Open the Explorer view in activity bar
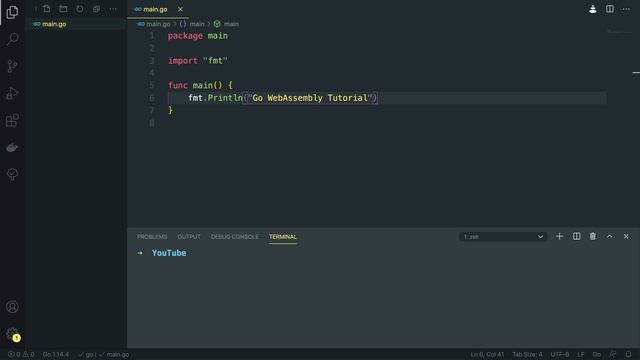 [x=12, y=12]
